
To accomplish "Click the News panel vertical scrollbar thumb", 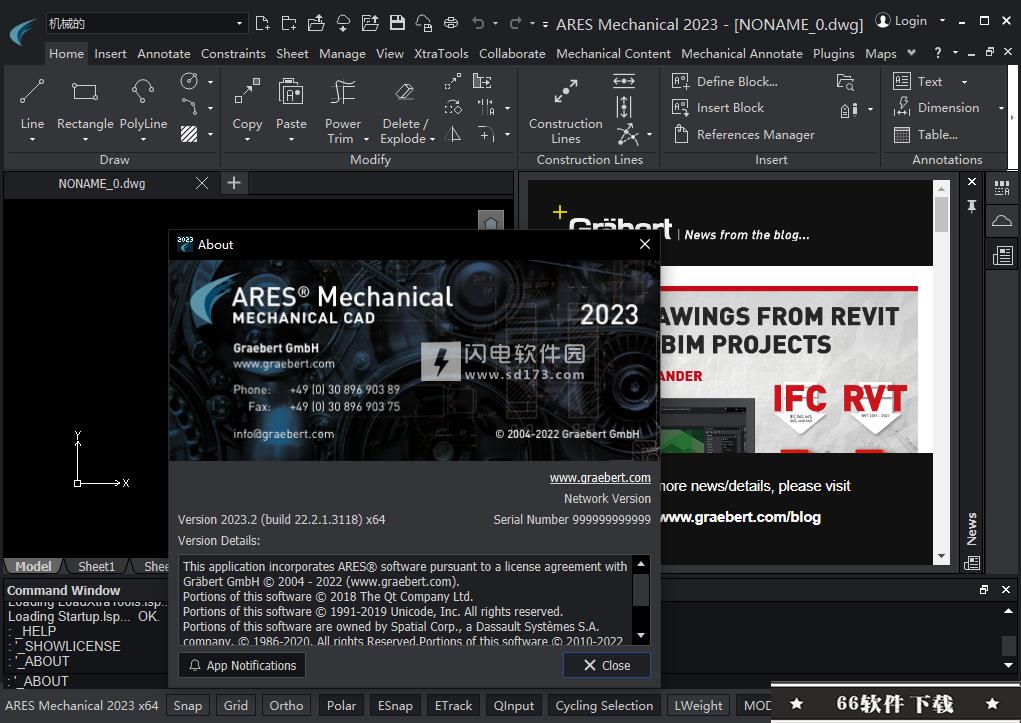I will tap(941, 214).
